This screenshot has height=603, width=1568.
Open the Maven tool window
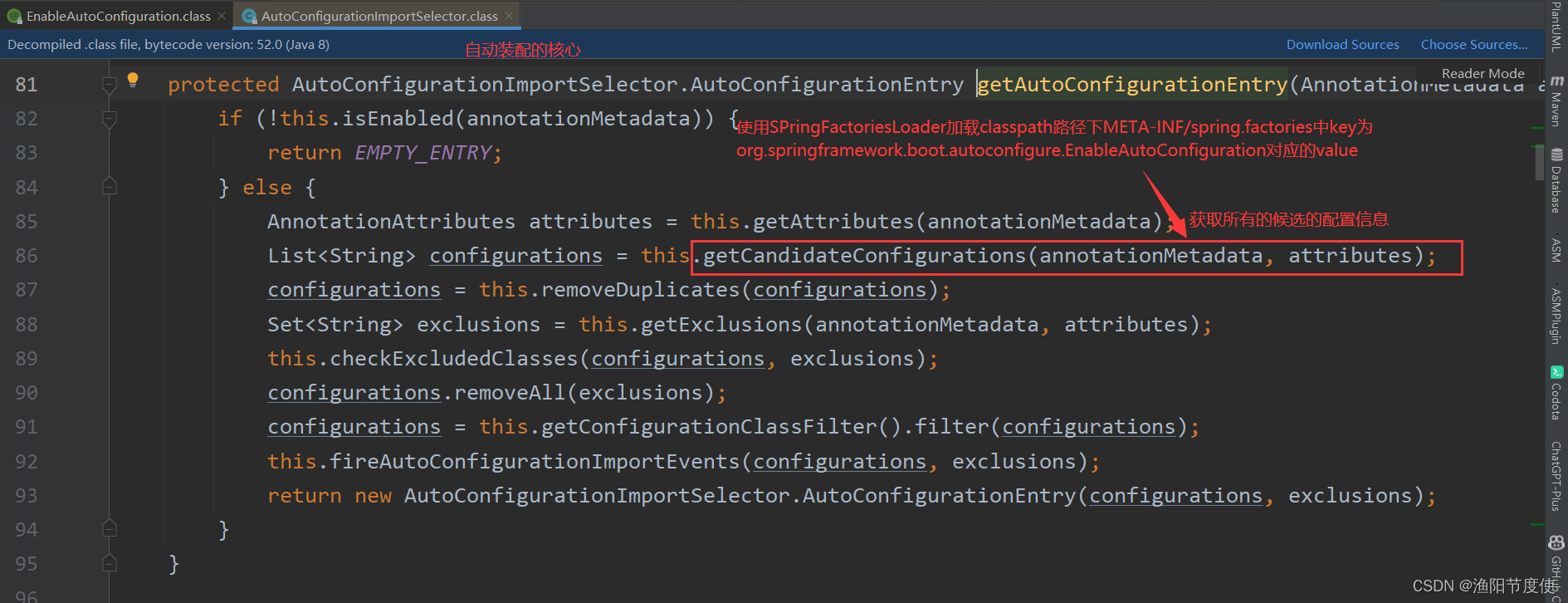click(x=1556, y=101)
